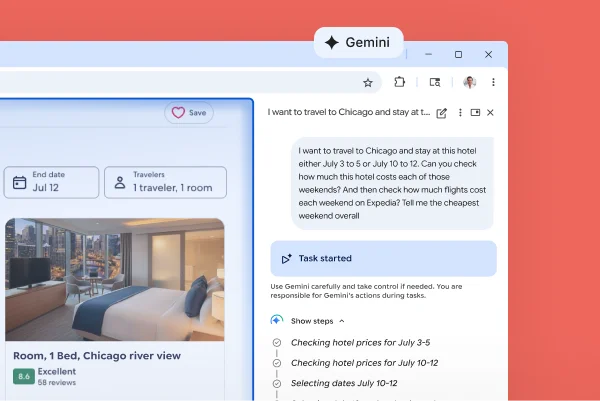Open Gemini panel more options menu
This screenshot has height=401, width=600.
pyautogui.click(x=460, y=112)
